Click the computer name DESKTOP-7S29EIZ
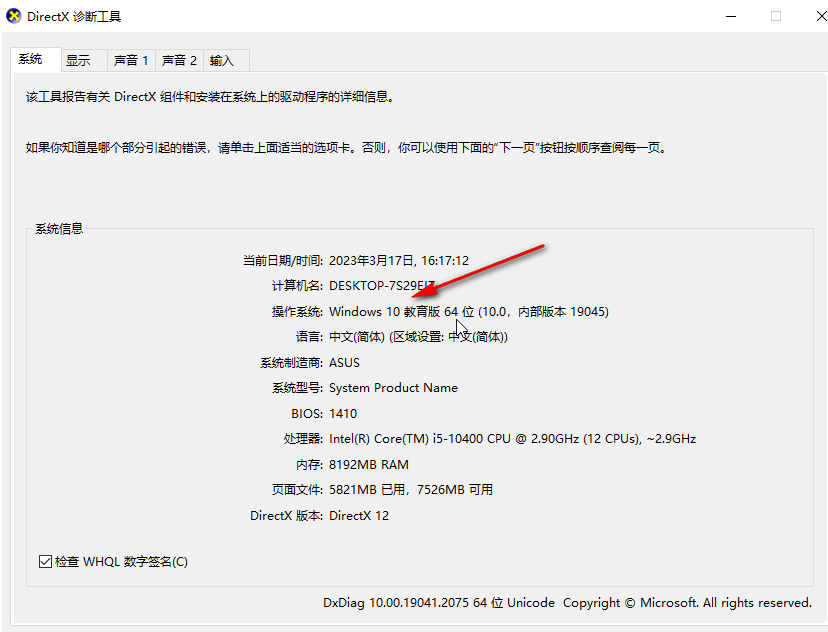The width and height of the screenshot is (828, 632). coord(385,286)
